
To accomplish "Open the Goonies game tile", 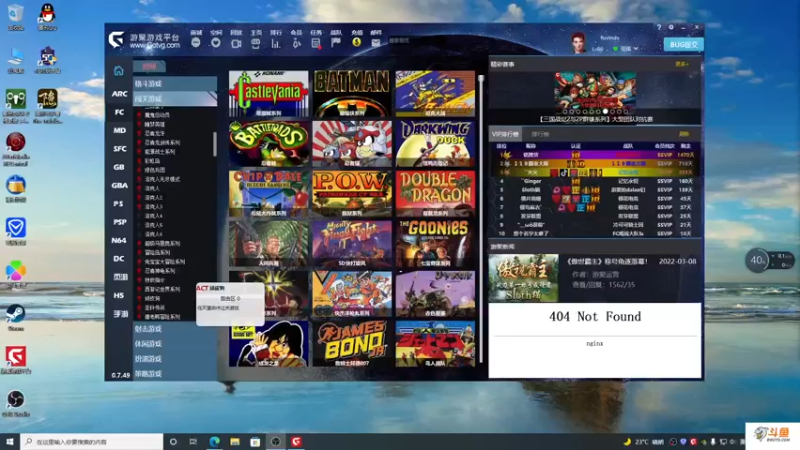I will point(435,244).
